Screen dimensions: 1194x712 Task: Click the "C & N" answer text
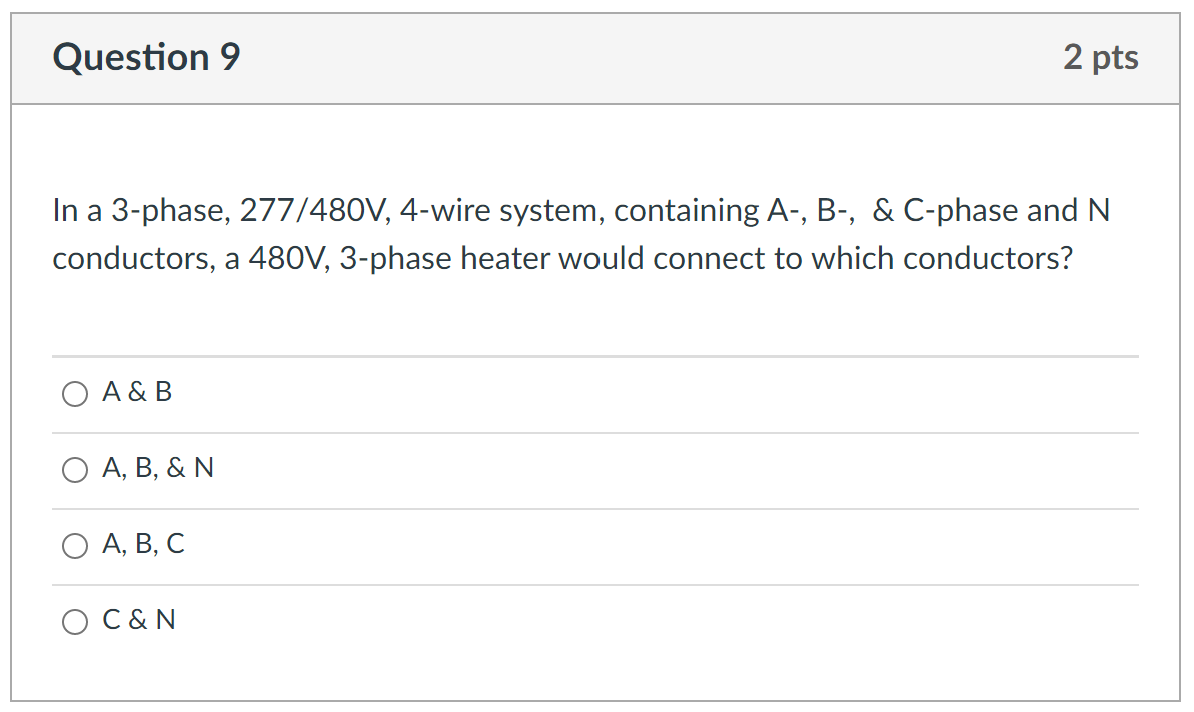pyautogui.click(x=140, y=620)
